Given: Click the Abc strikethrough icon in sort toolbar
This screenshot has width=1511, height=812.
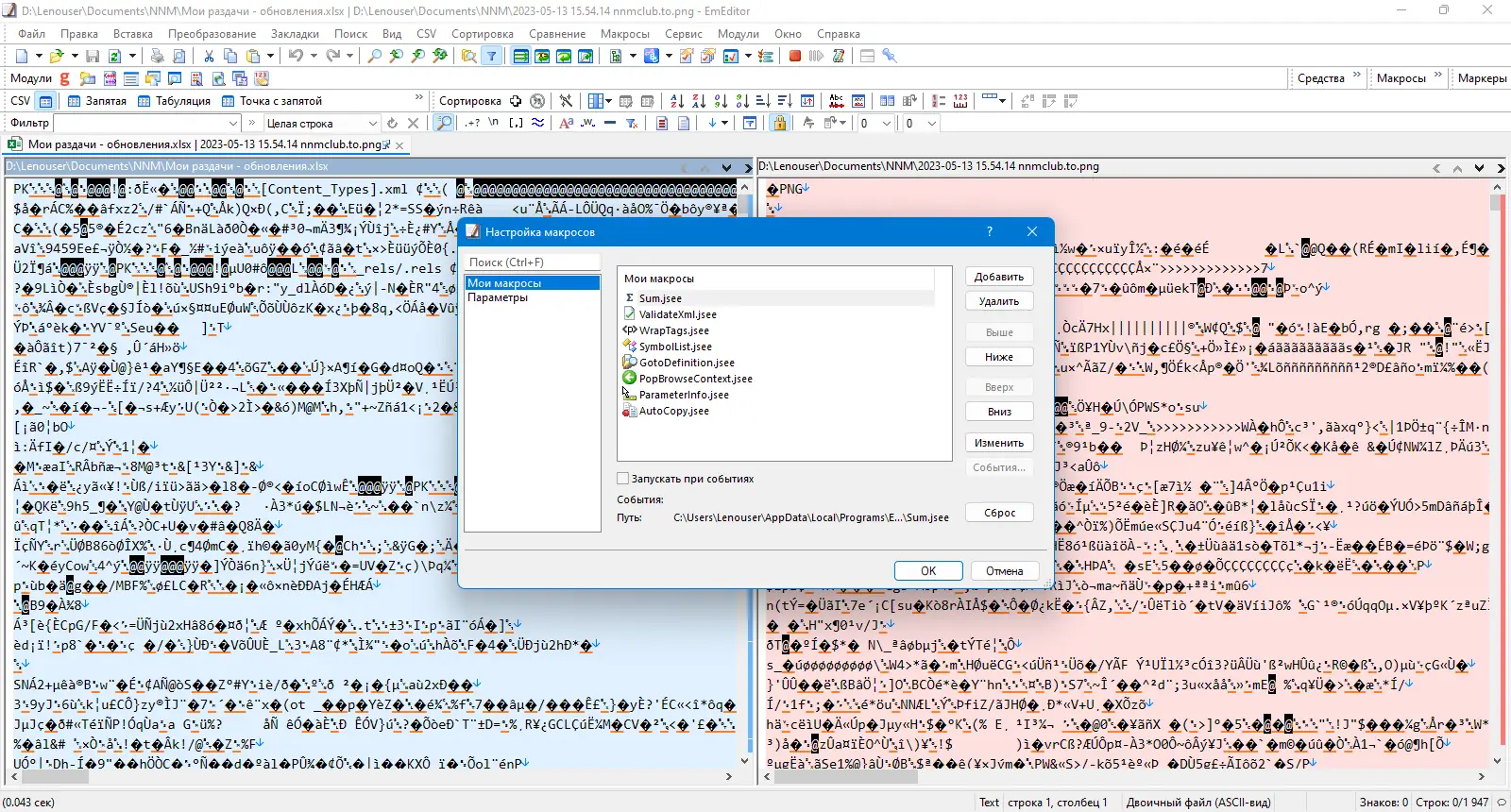Looking at the screenshot, I should tap(837, 101).
